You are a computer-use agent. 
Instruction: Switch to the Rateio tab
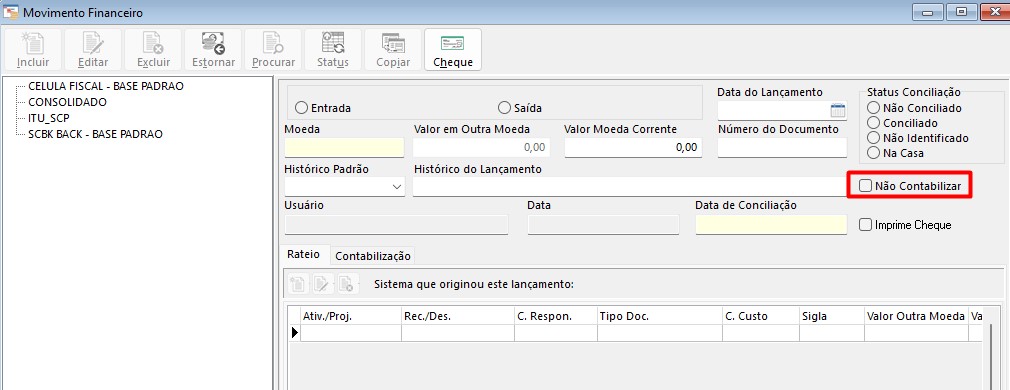pyautogui.click(x=303, y=255)
